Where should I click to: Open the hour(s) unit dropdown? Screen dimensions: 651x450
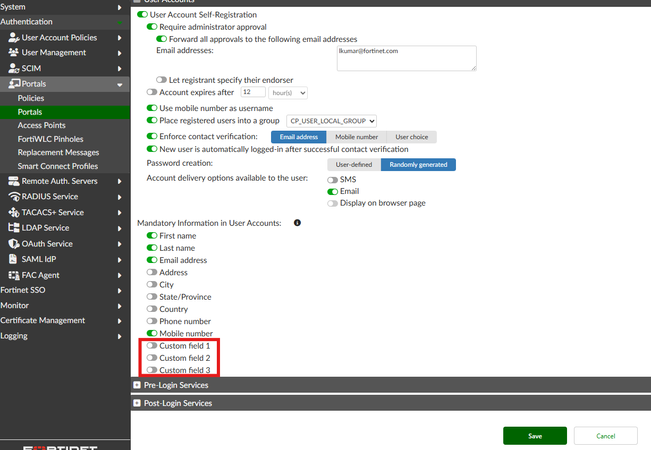tap(288, 93)
